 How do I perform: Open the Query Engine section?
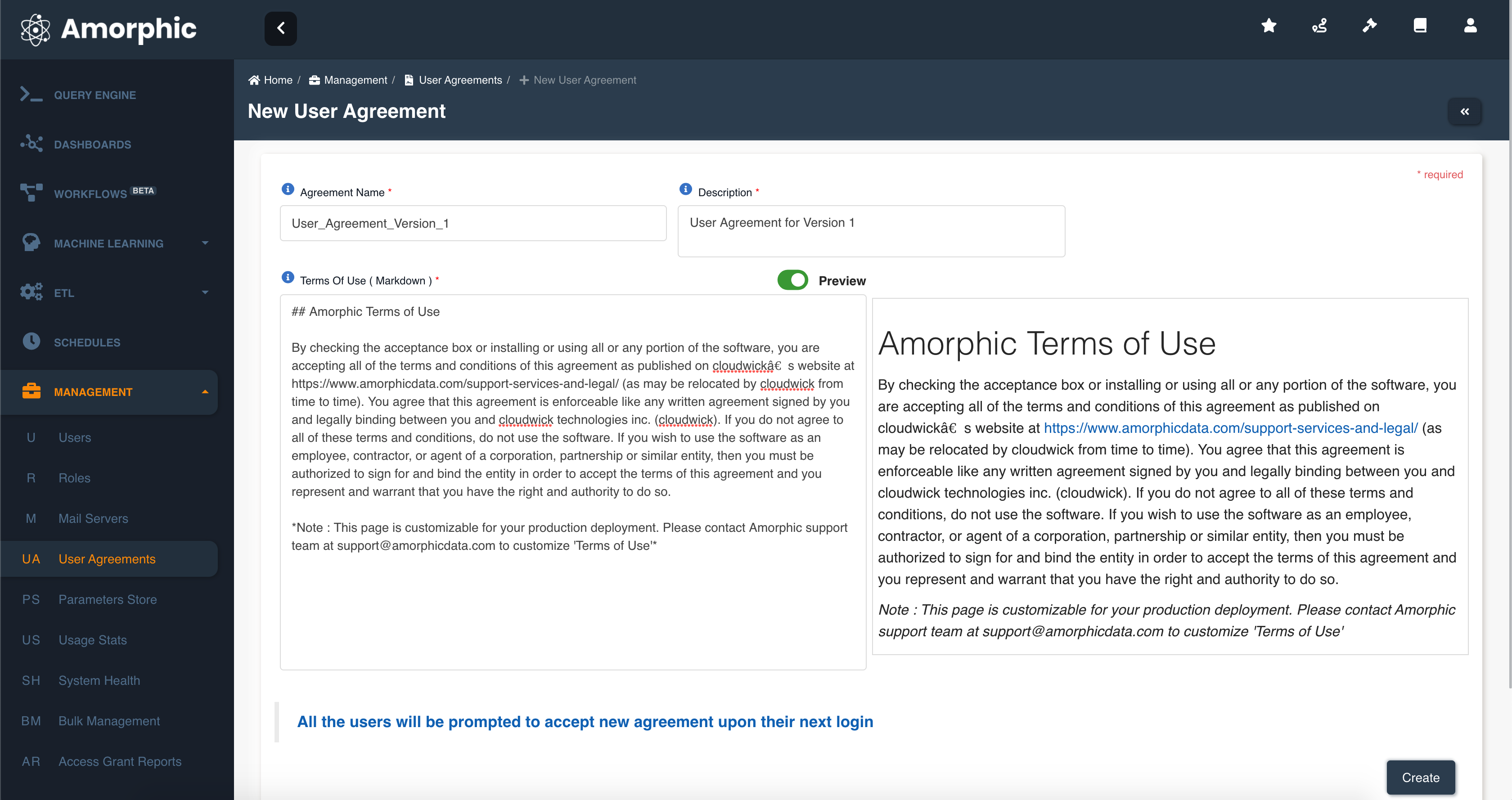click(x=94, y=94)
